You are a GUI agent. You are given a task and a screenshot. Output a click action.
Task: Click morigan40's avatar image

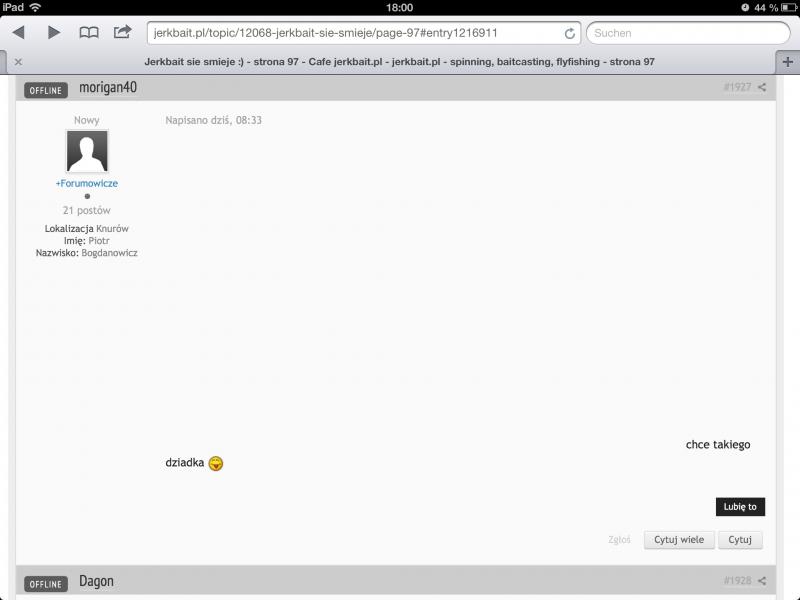87,152
